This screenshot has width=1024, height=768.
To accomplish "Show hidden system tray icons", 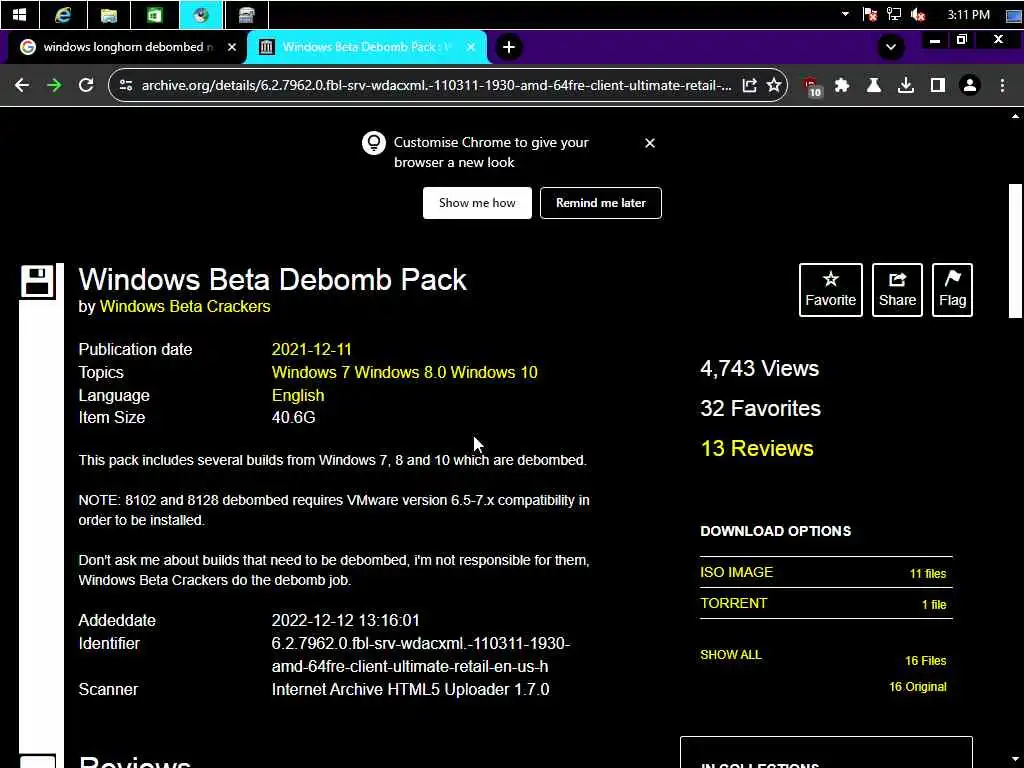I will tap(845, 14).
